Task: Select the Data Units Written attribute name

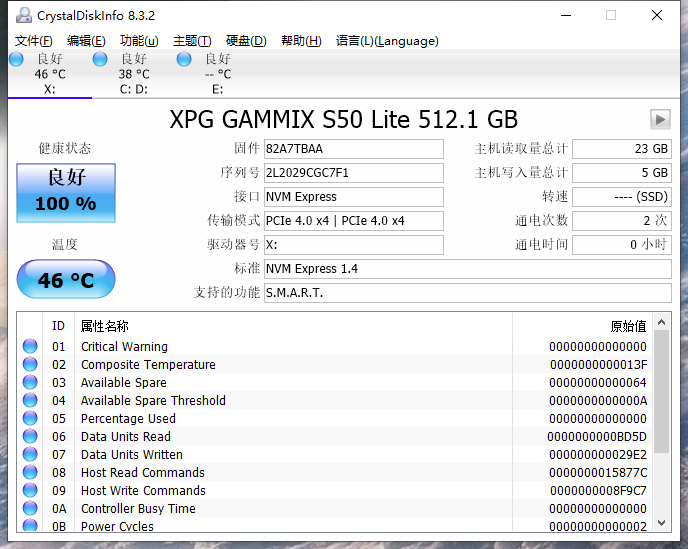Action: pyautogui.click(x=132, y=454)
